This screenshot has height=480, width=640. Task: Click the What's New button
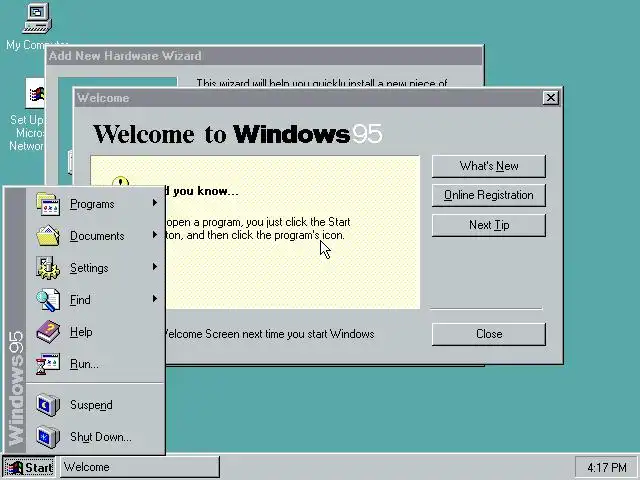pyautogui.click(x=489, y=166)
